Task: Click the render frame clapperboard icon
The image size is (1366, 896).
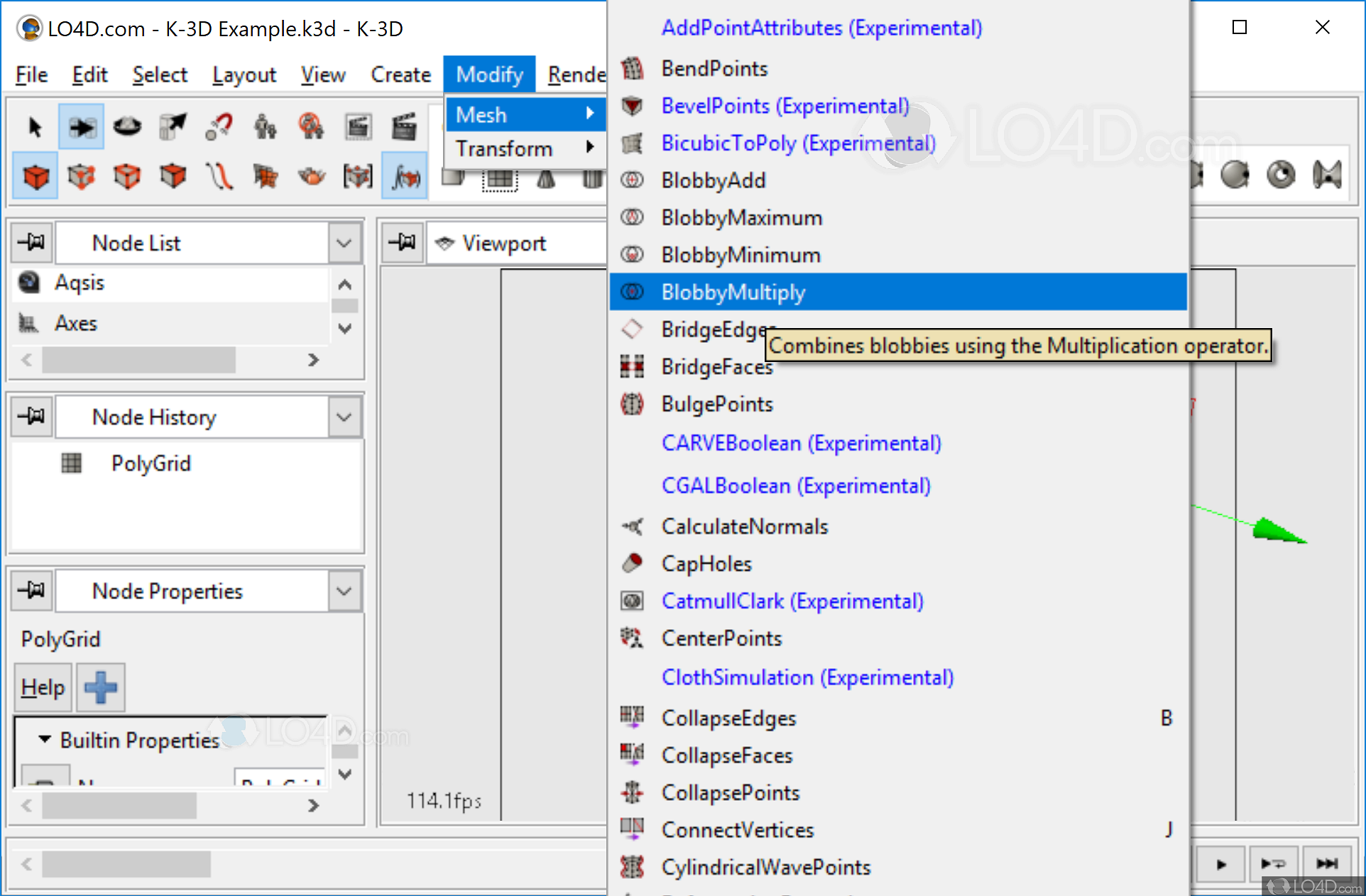Action: (358, 128)
